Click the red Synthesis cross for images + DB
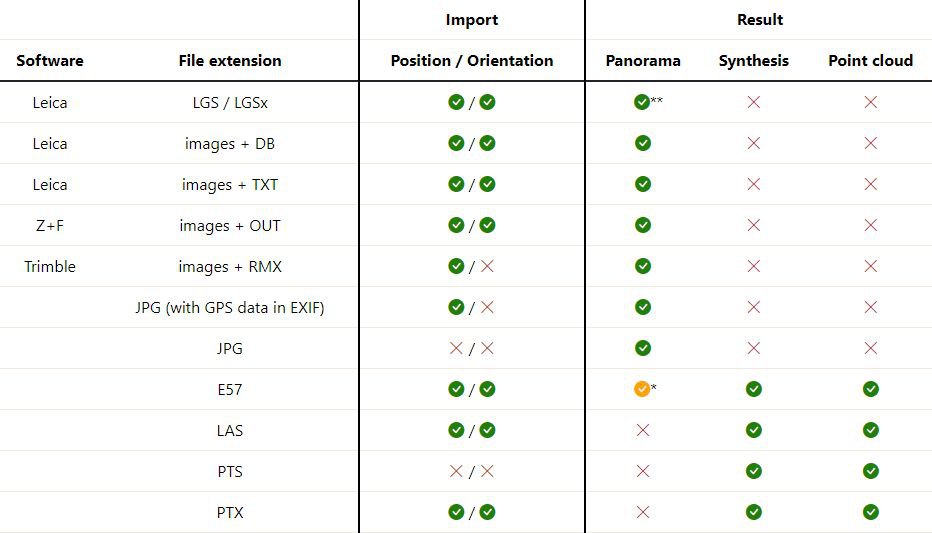This screenshot has height=533, width=932. tap(754, 143)
